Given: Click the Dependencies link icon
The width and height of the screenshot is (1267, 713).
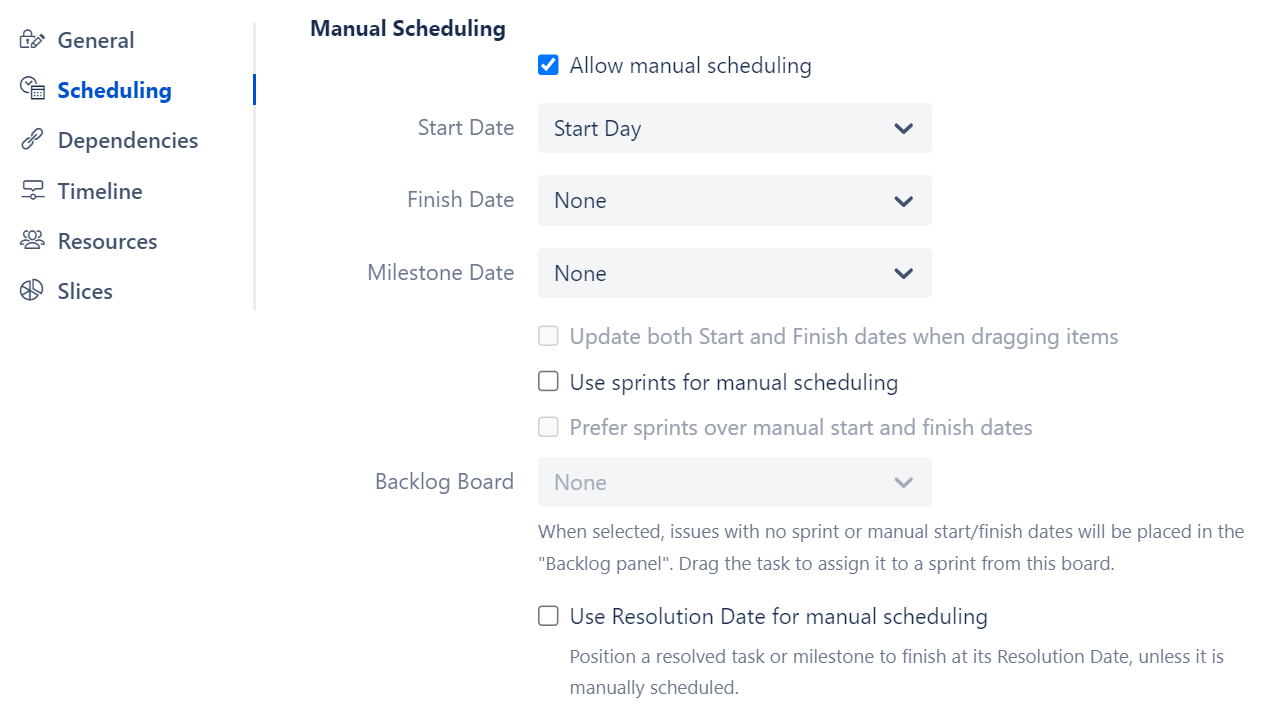Looking at the screenshot, I should pos(29,140).
